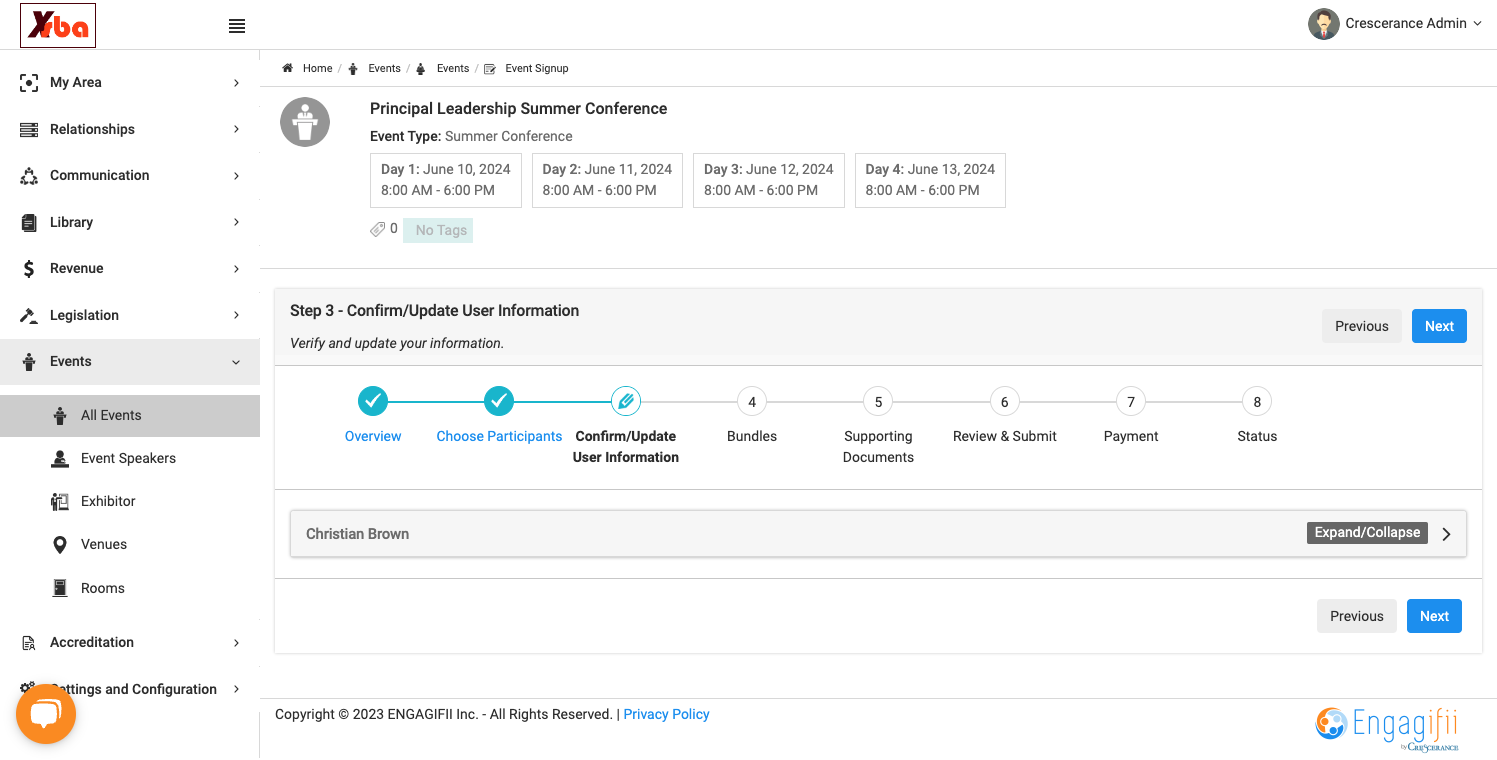Open the Legislation menu item
Viewport: 1497px width, 760px height.
tap(130, 315)
